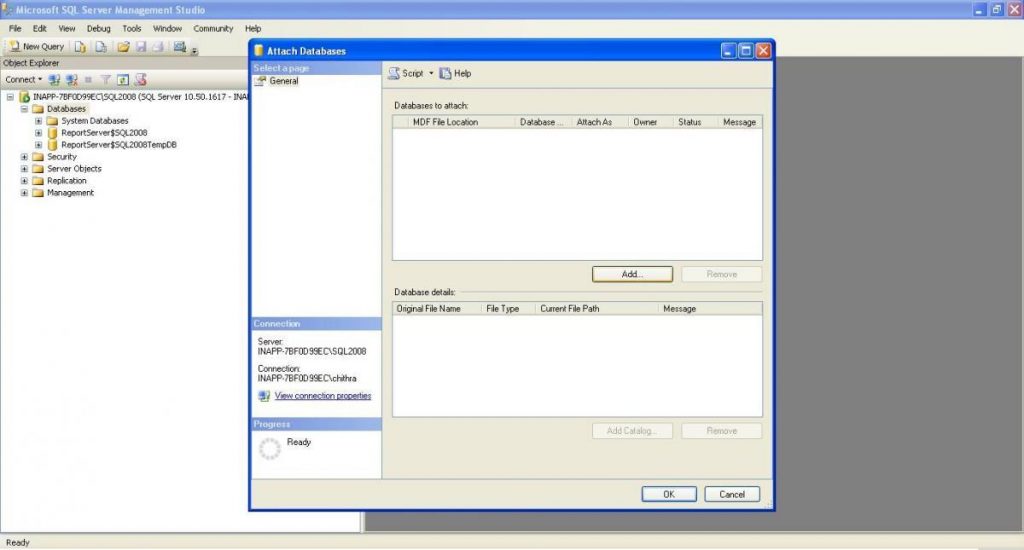The width and height of the screenshot is (1024, 550).
Task: Click the Add... button
Action: click(x=632, y=274)
